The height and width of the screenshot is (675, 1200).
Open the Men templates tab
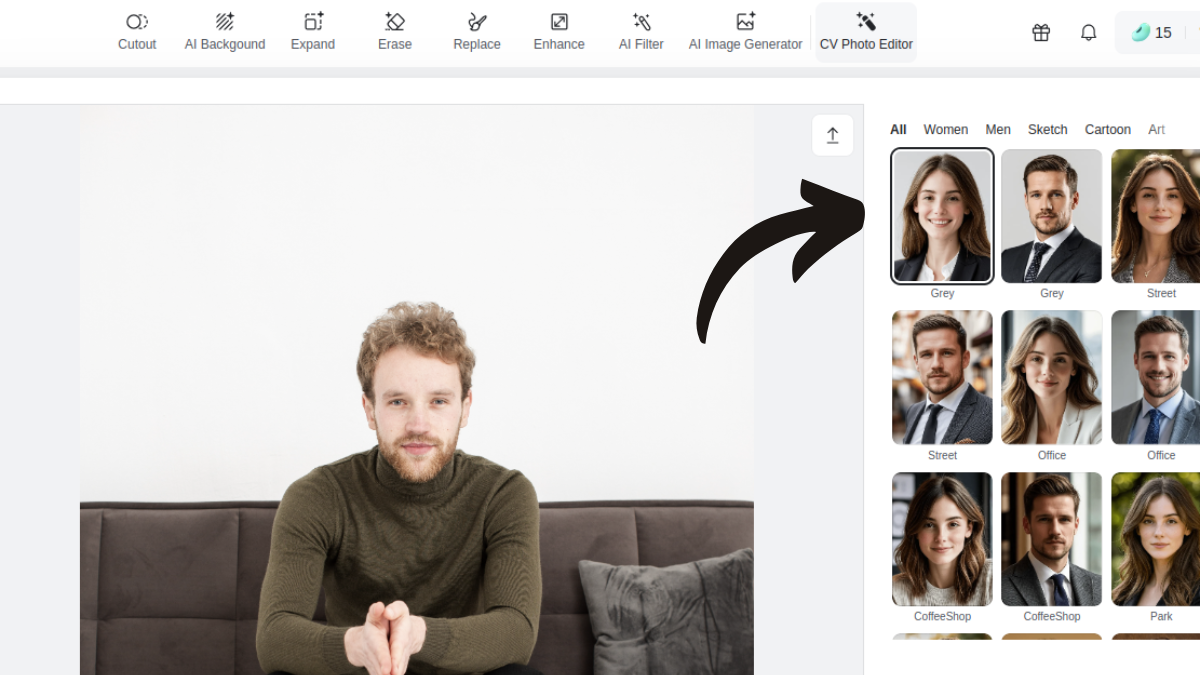998,129
